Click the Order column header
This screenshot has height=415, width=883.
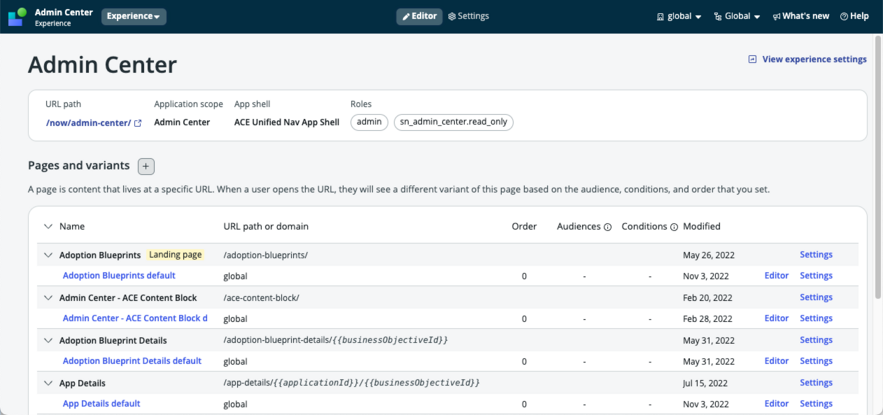coord(524,226)
